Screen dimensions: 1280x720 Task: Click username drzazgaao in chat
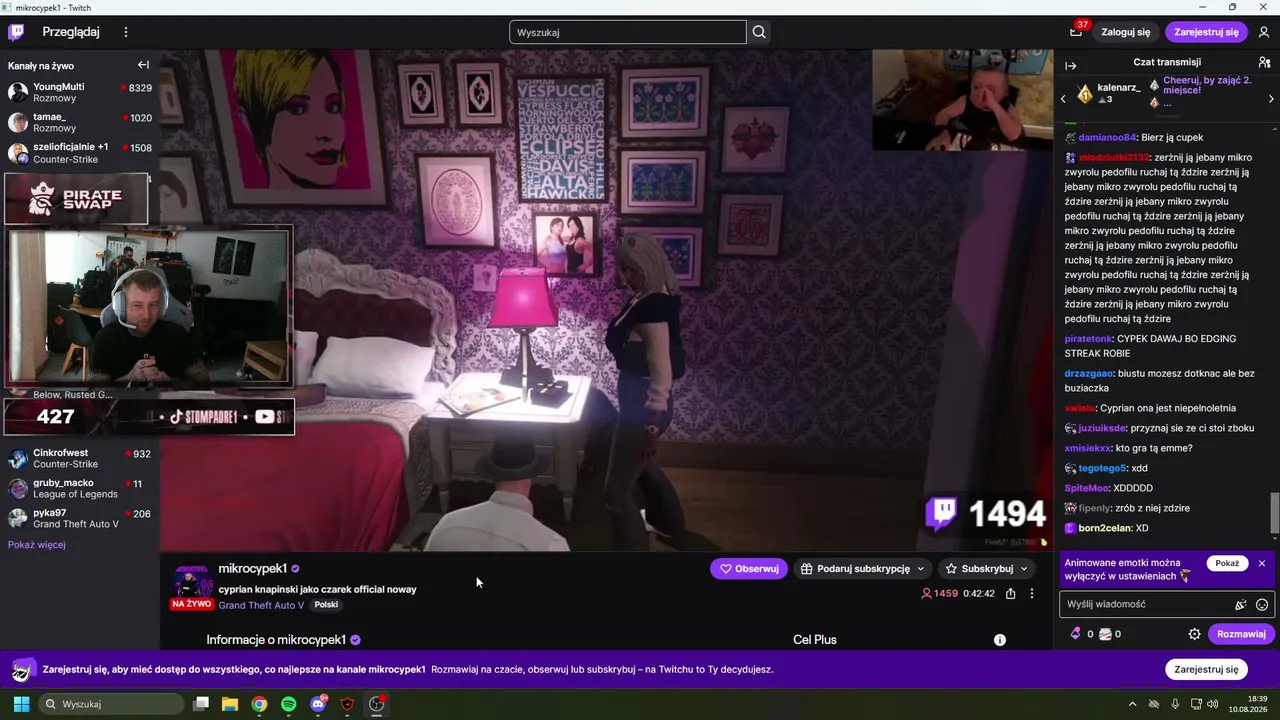[x=1089, y=373]
